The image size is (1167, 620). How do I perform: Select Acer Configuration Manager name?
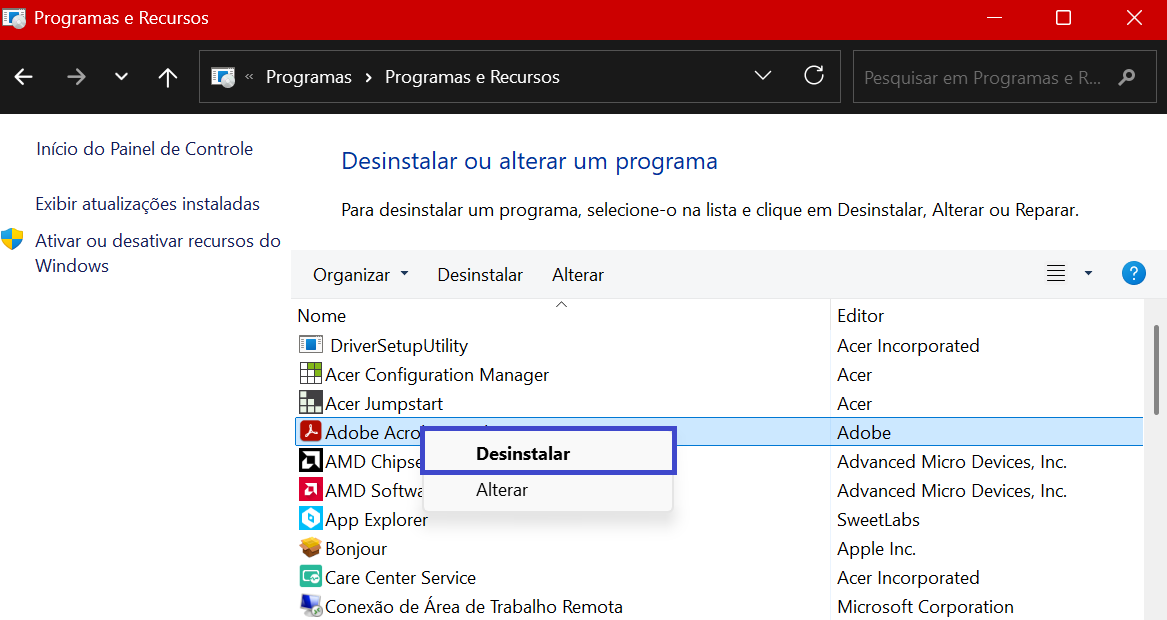click(x=437, y=374)
